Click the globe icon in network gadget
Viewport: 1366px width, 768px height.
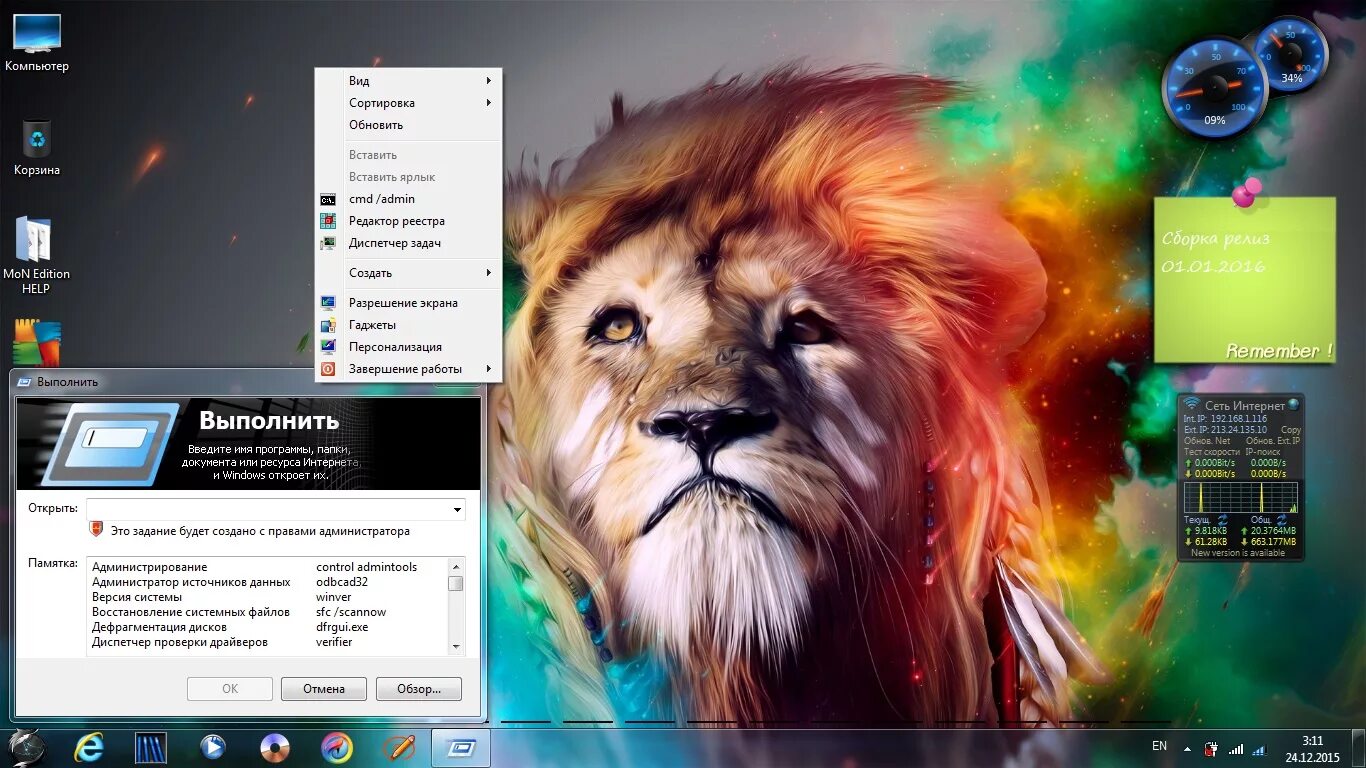(1293, 404)
